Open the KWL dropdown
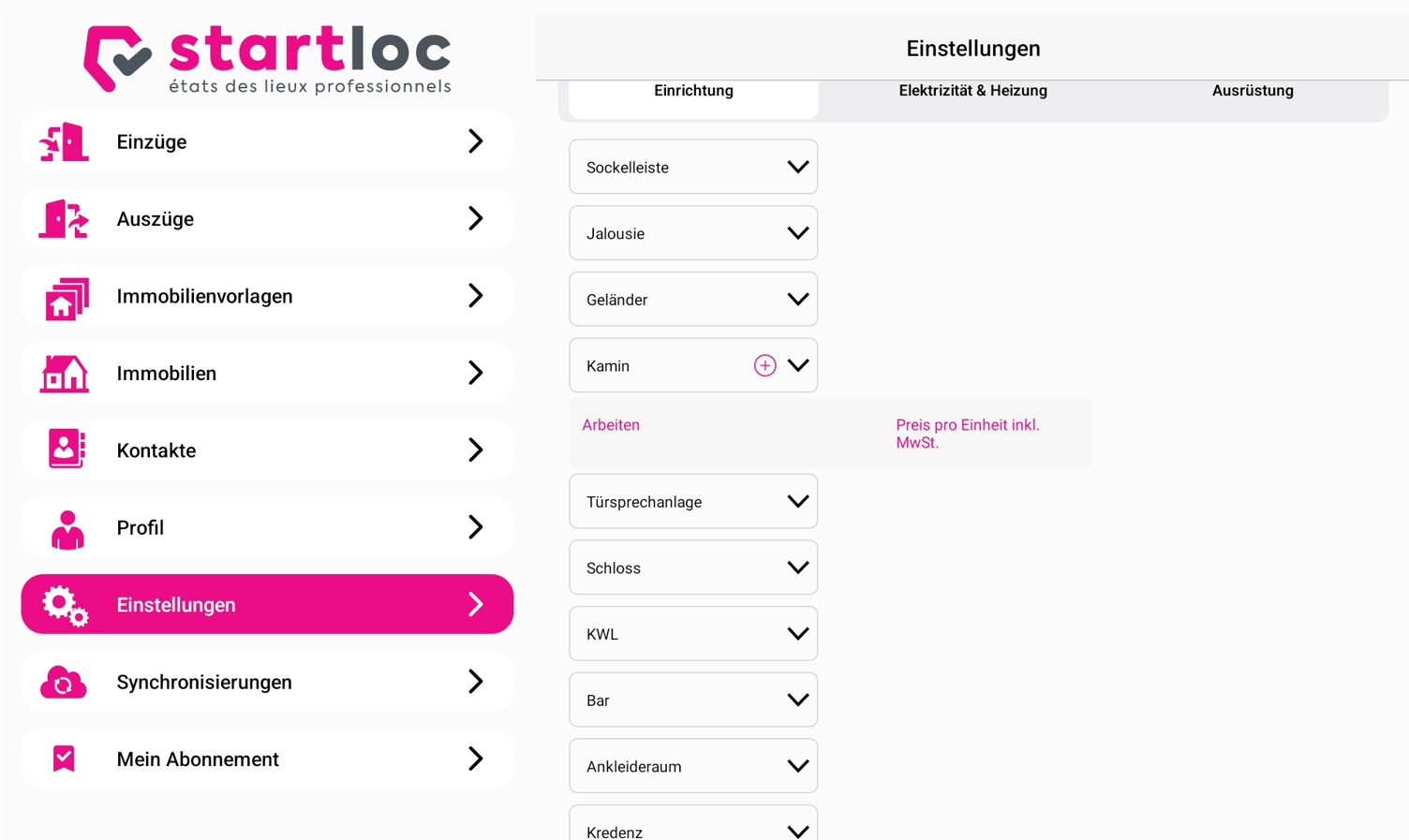The height and width of the screenshot is (840, 1409). click(x=693, y=633)
